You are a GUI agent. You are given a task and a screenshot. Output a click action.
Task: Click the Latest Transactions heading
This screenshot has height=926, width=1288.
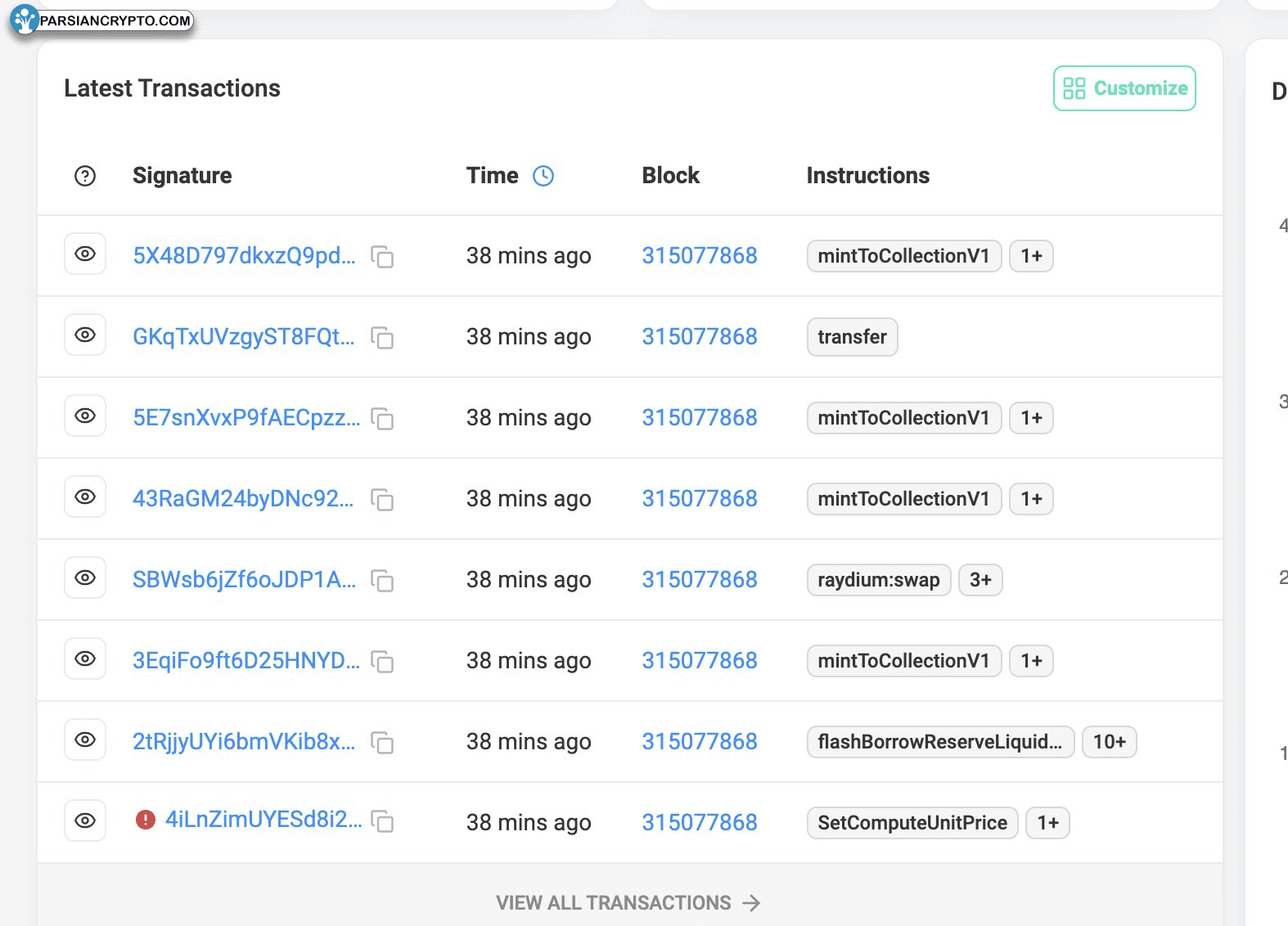point(173,88)
